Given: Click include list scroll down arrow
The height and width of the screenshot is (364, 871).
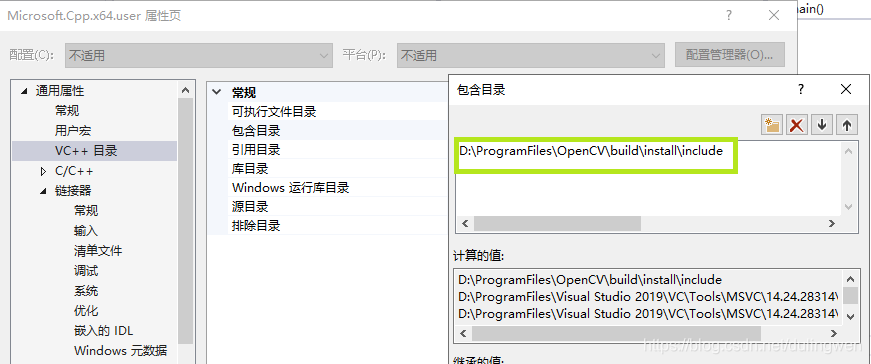Looking at the screenshot, I should pyautogui.click(x=849, y=207).
